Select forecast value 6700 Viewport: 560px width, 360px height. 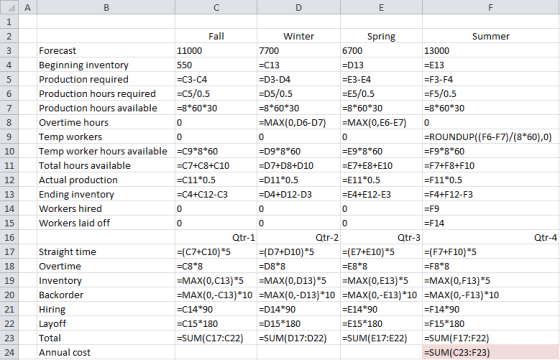pos(381,50)
